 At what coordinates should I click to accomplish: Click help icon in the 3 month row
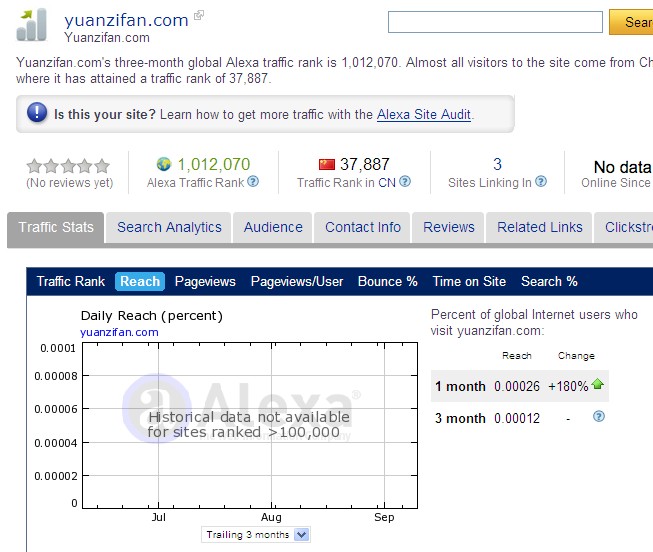(599, 417)
